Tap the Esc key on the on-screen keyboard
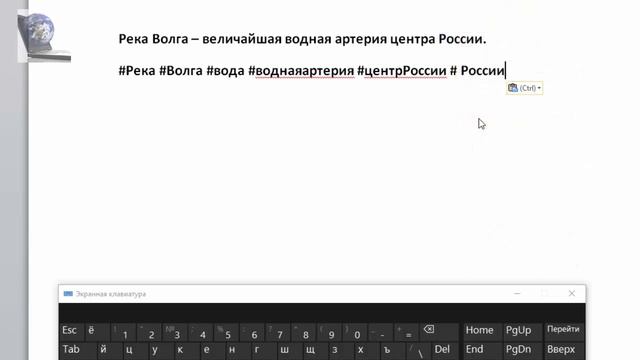The image size is (640, 360). click(70, 332)
